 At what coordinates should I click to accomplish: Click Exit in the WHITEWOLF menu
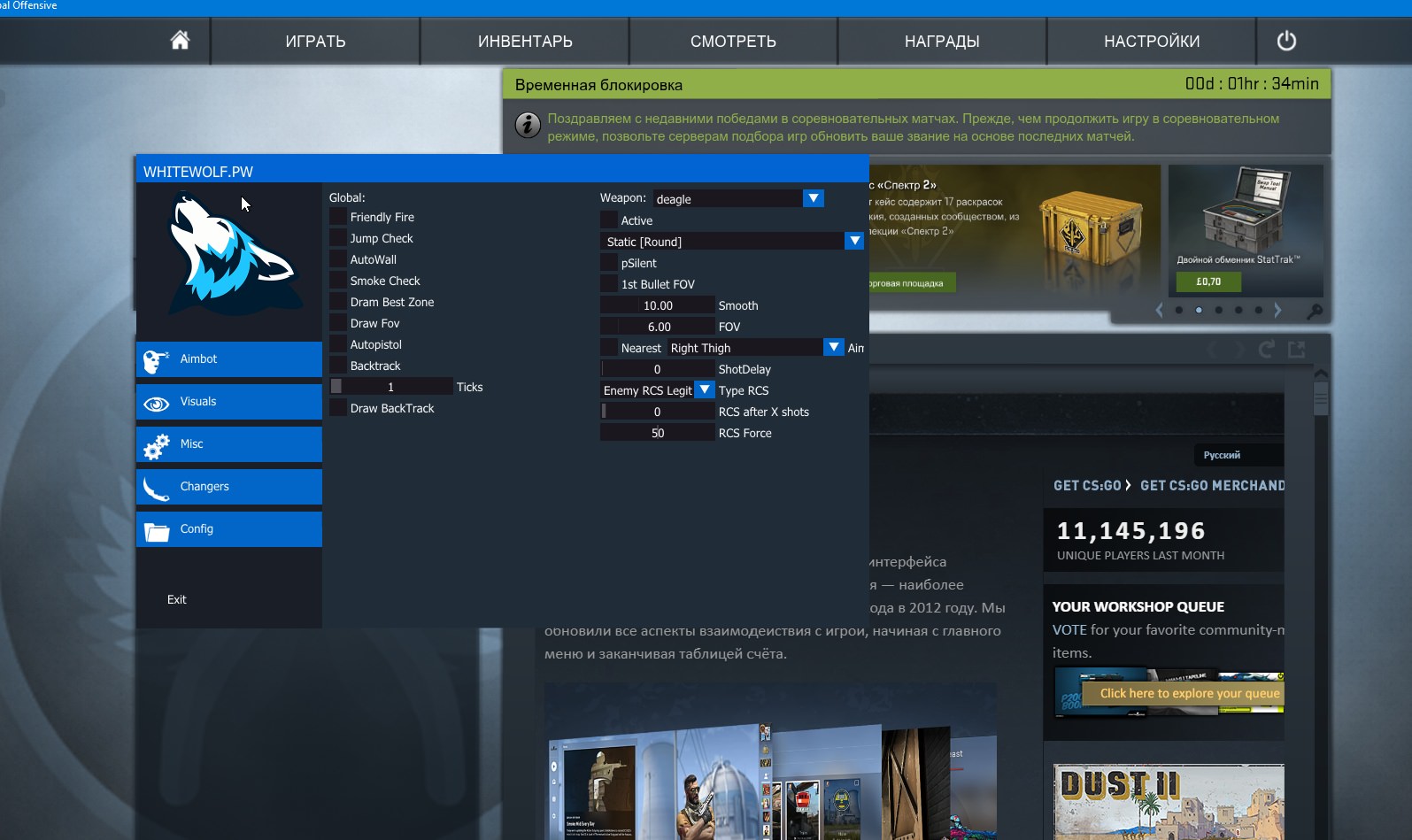[x=177, y=599]
